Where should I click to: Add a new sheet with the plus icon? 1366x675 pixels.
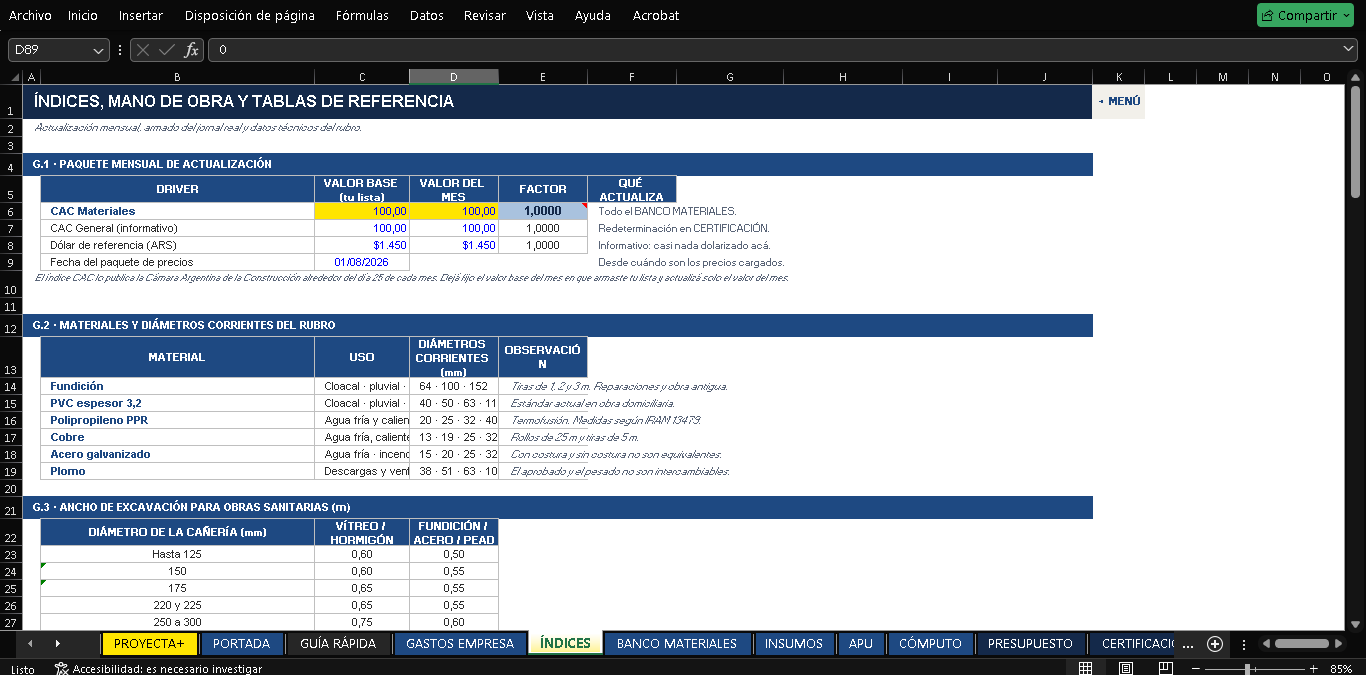click(x=1215, y=644)
